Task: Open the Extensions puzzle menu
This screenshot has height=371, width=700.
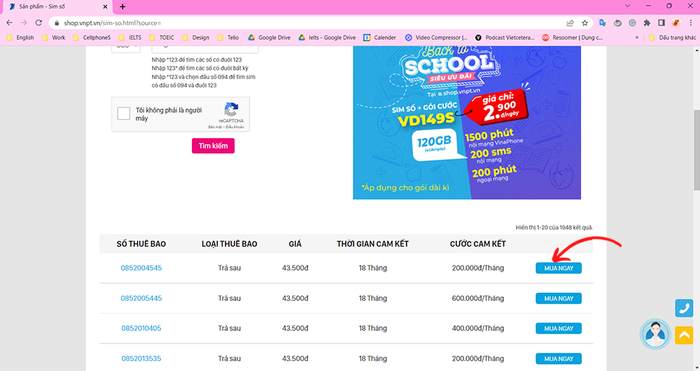Action: [x=647, y=23]
